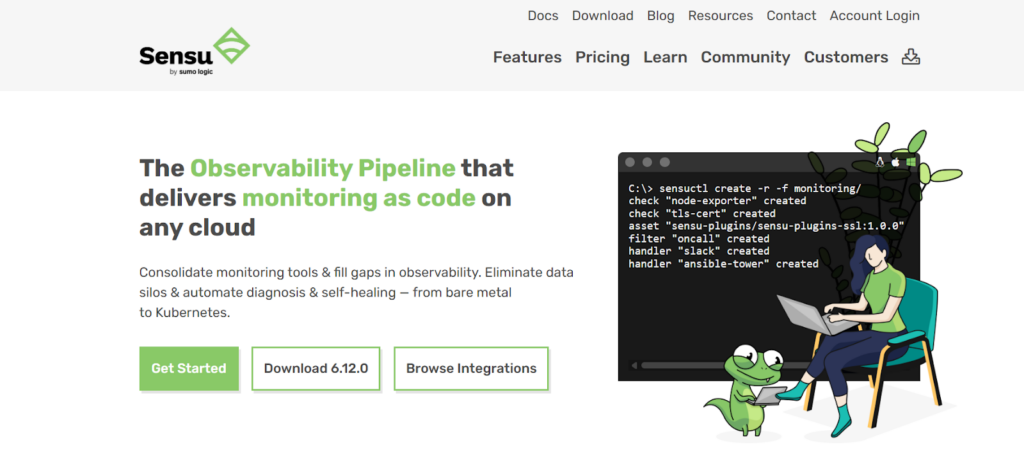Select the Windows icon in terminal header

[x=911, y=162]
